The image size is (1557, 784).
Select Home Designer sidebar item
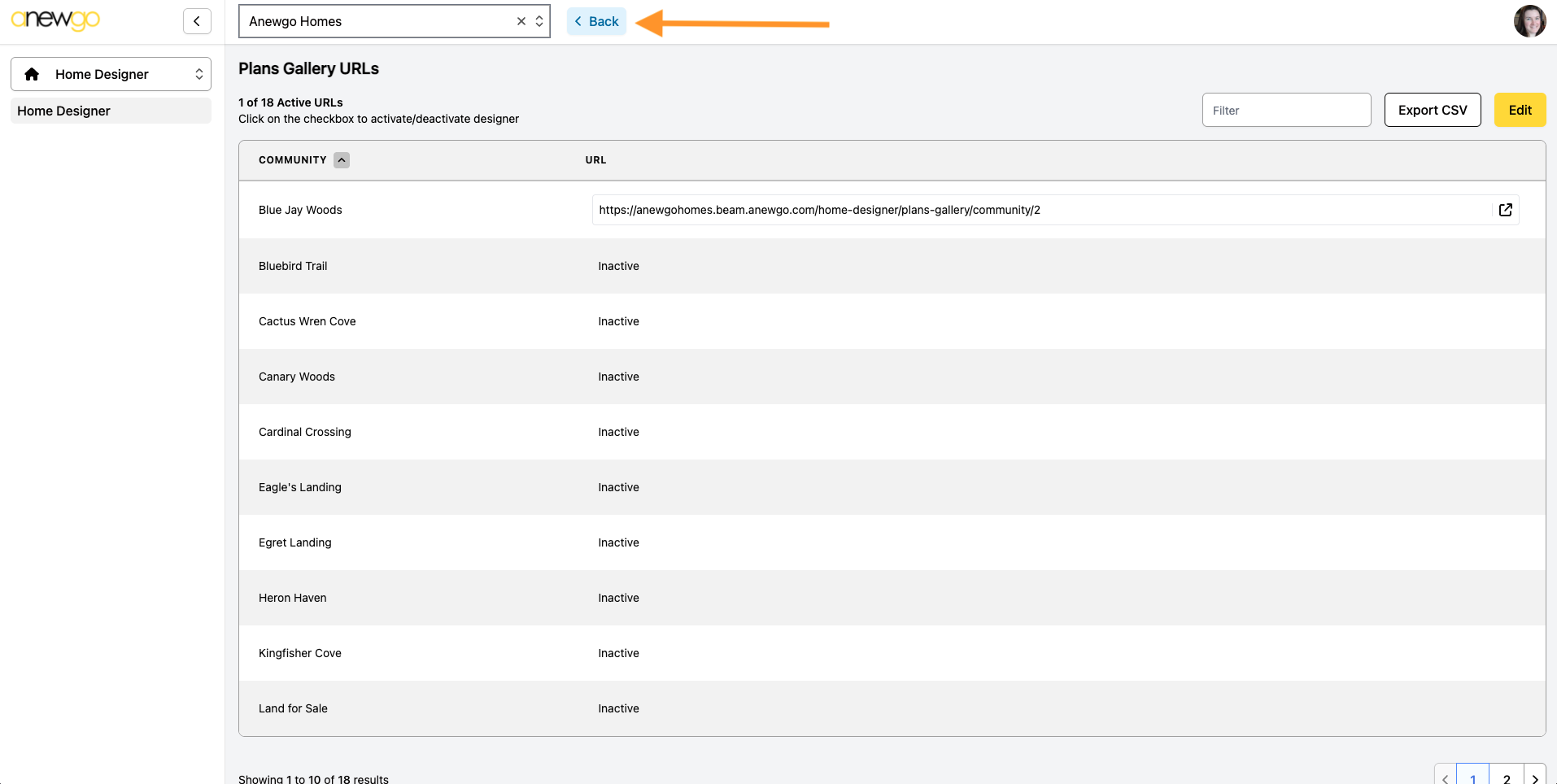tap(111, 111)
